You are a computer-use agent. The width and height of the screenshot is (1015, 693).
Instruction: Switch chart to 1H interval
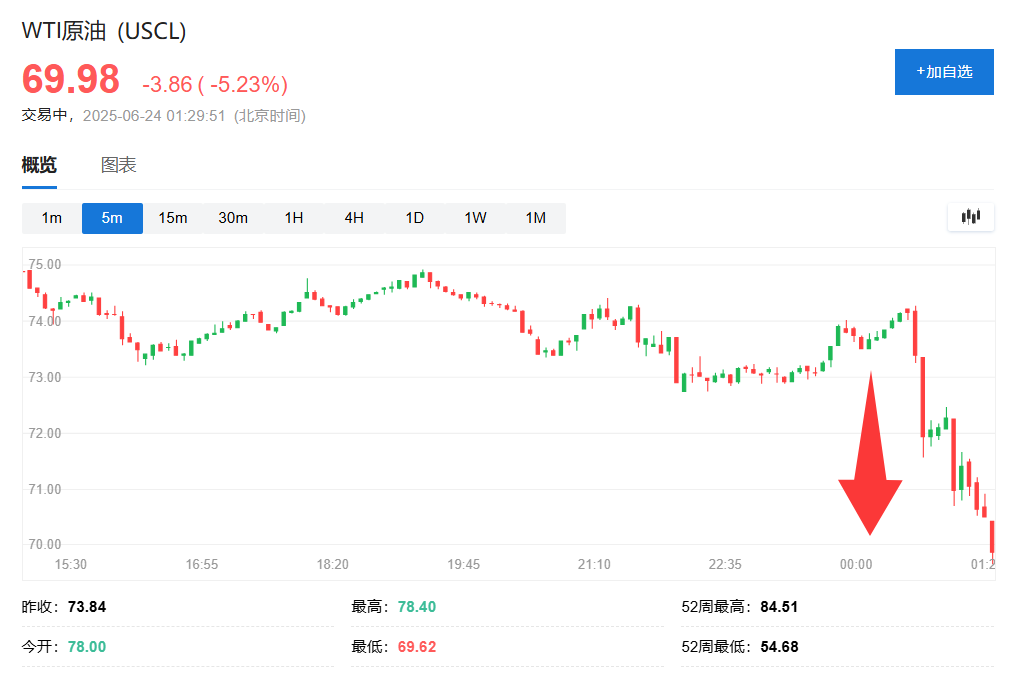(294, 218)
